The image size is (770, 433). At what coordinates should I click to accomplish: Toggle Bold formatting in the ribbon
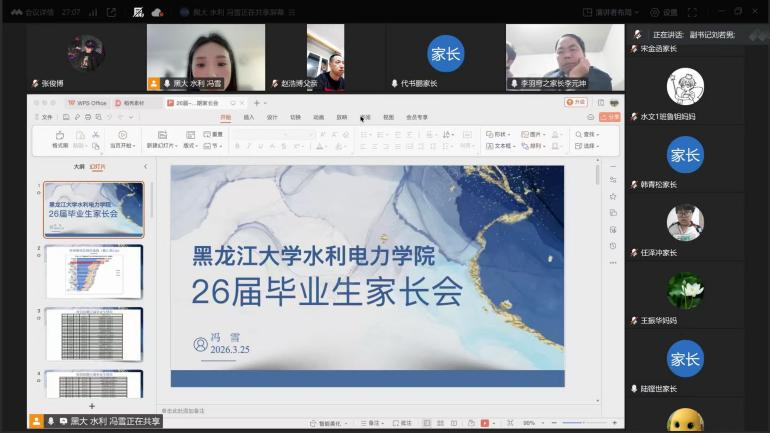click(x=237, y=146)
